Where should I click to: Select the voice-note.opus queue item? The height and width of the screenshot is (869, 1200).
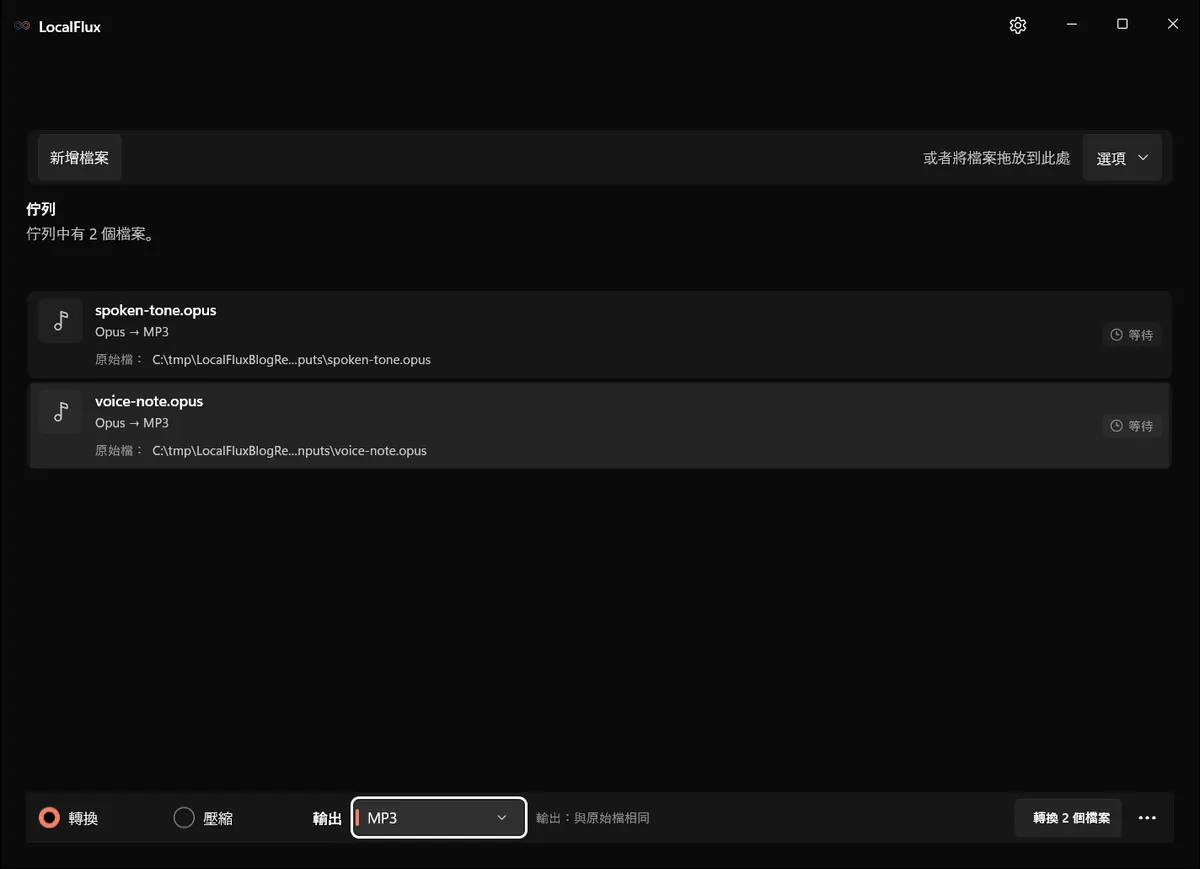click(x=600, y=426)
